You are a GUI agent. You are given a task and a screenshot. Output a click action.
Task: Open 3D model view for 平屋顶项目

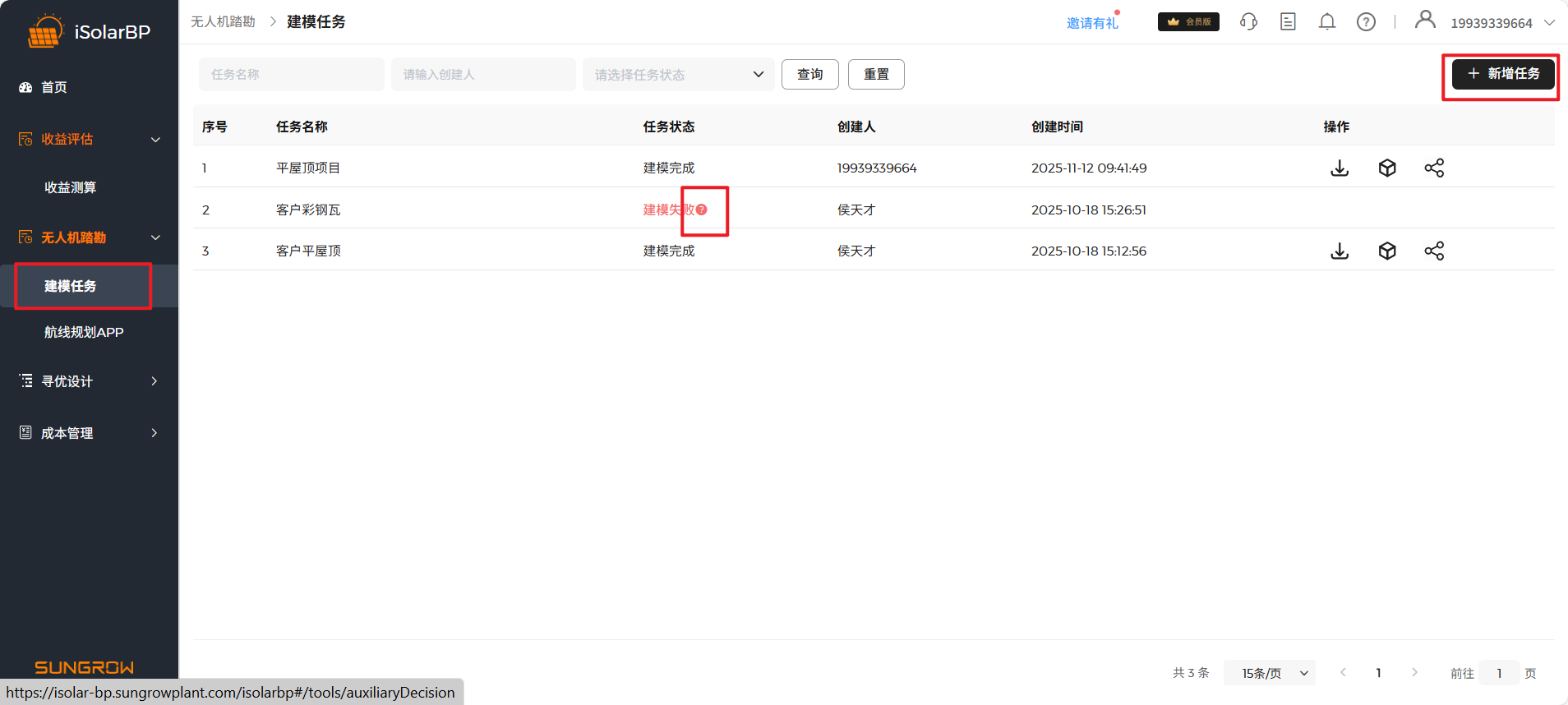coord(1387,168)
